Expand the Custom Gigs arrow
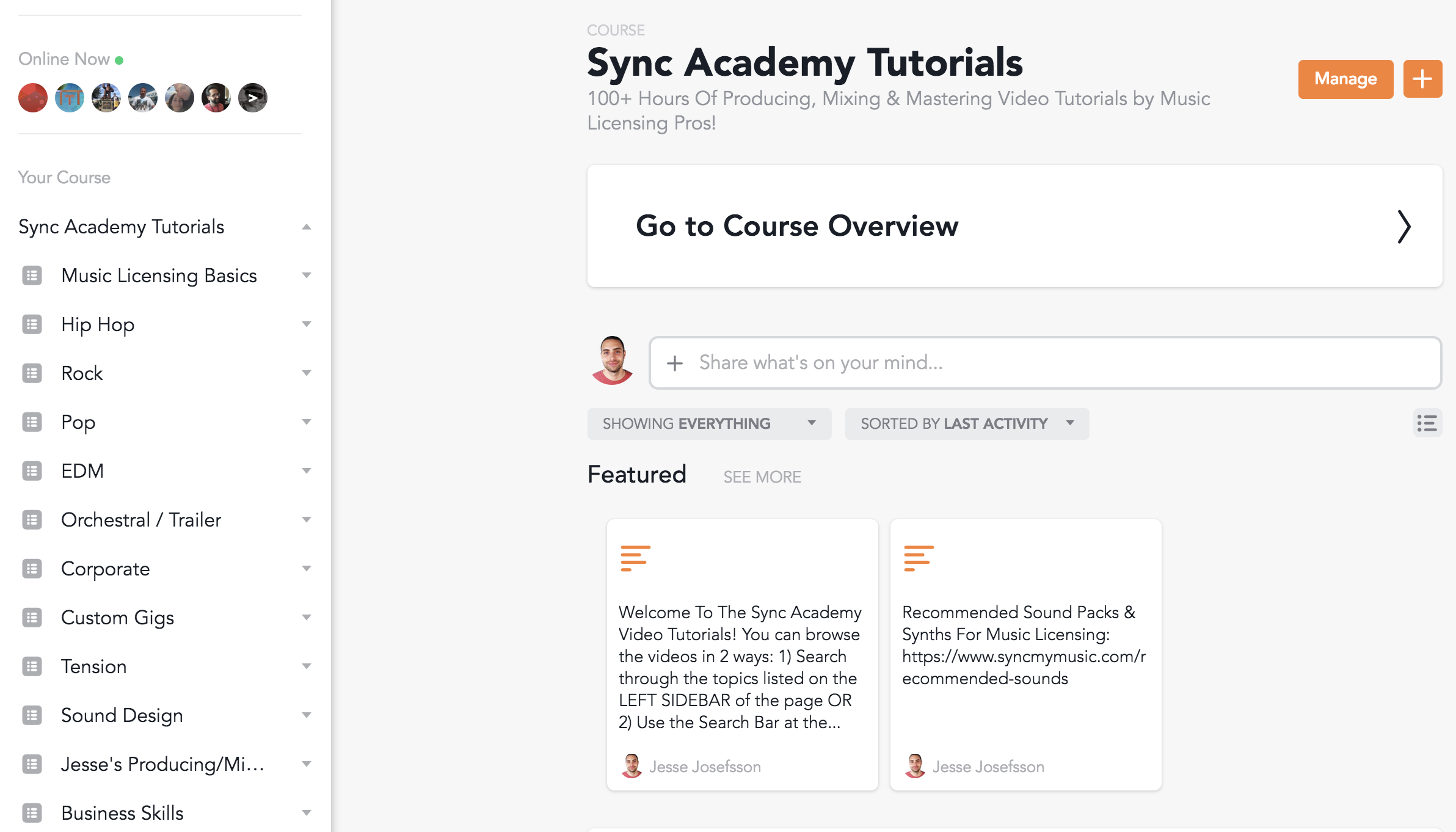 [x=307, y=618]
